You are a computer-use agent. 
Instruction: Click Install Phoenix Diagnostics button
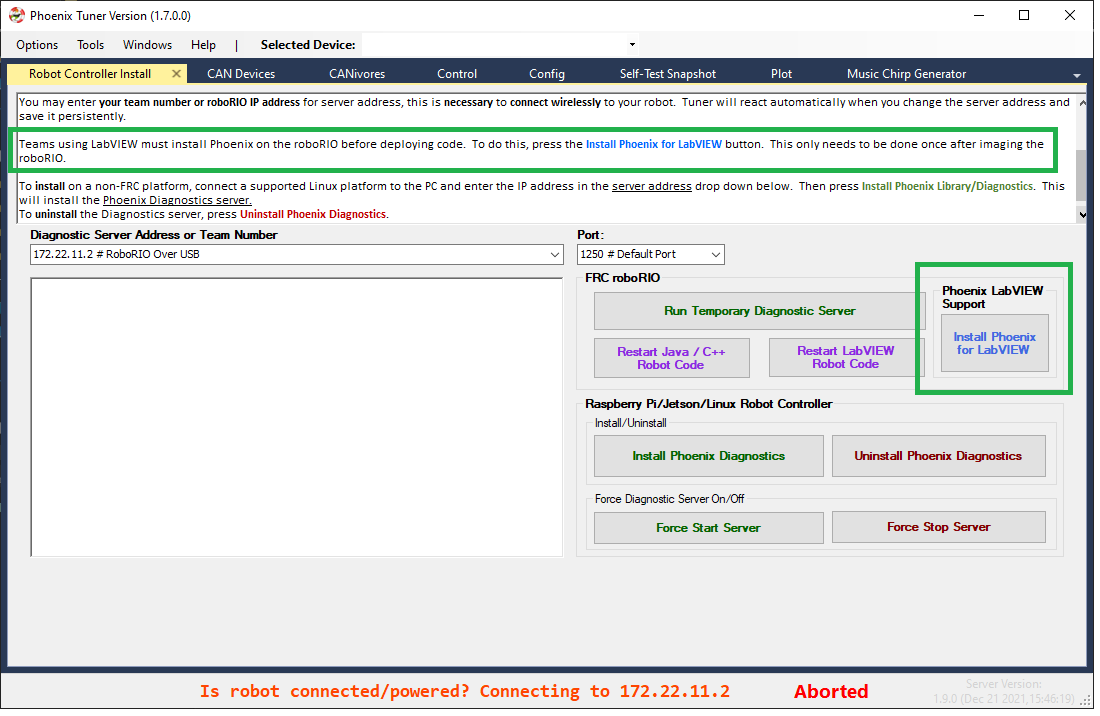pyautogui.click(x=709, y=456)
